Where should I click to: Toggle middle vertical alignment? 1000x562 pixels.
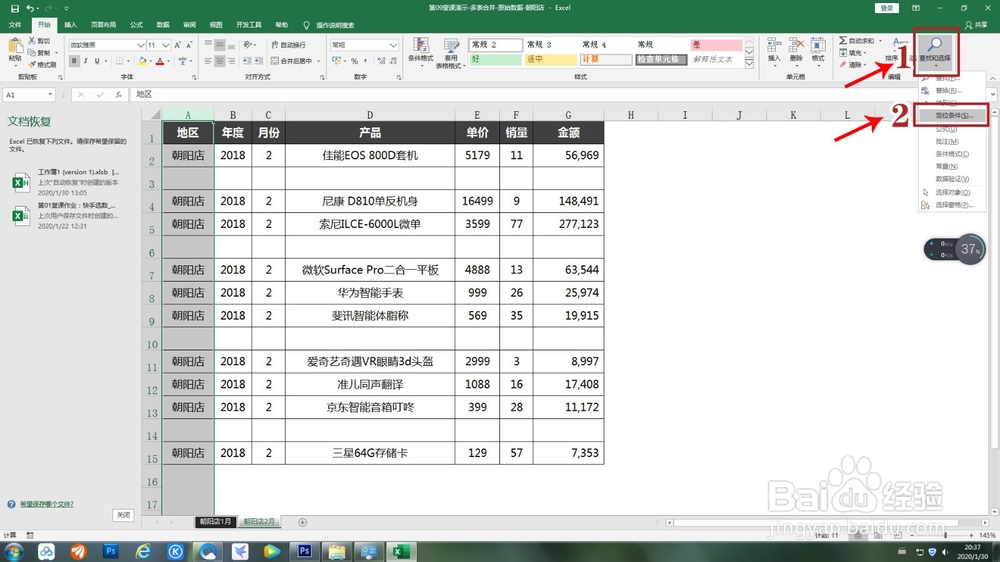pos(220,45)
